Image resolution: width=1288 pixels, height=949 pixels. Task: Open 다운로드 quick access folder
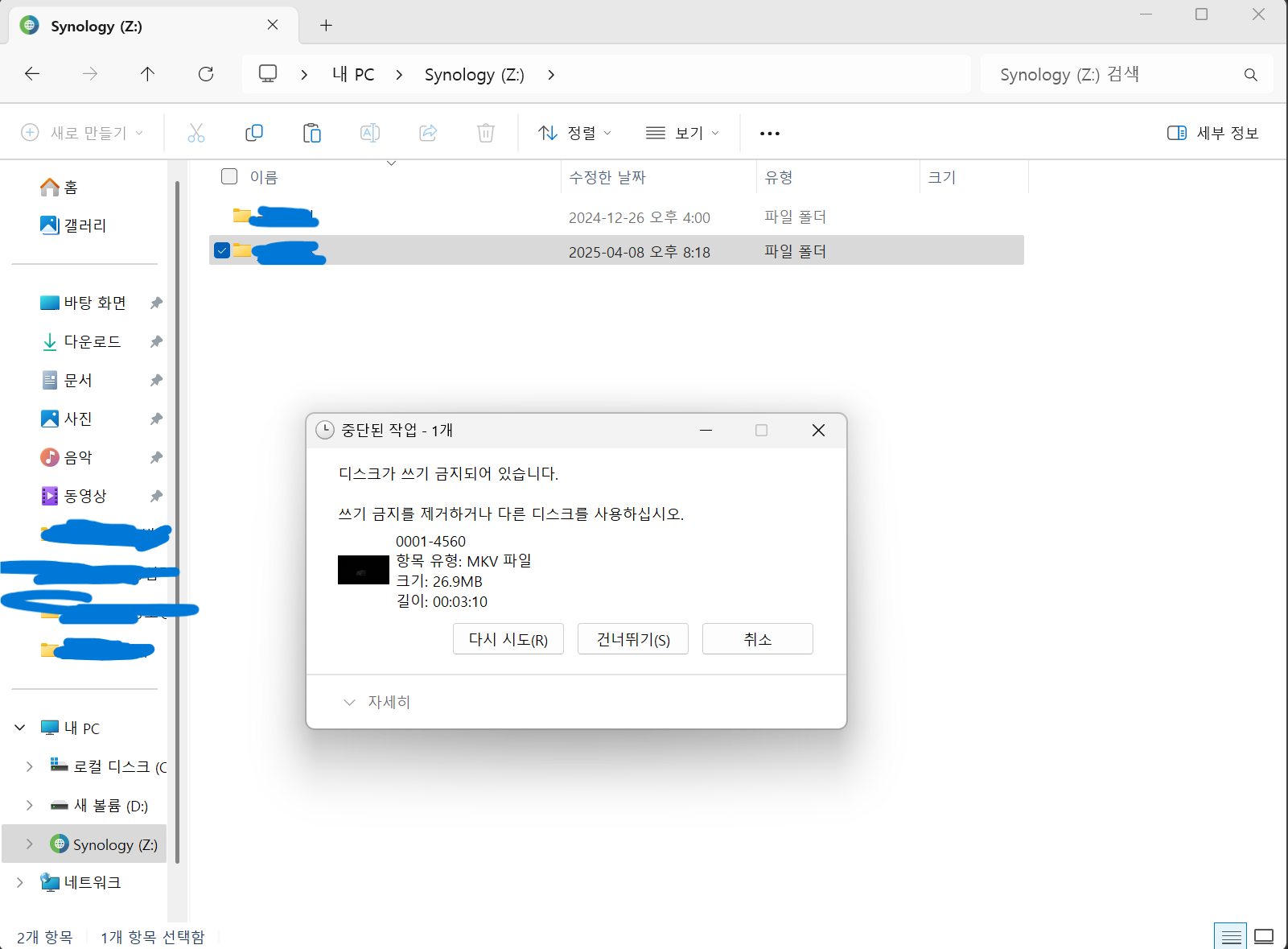tap(81, 342)
